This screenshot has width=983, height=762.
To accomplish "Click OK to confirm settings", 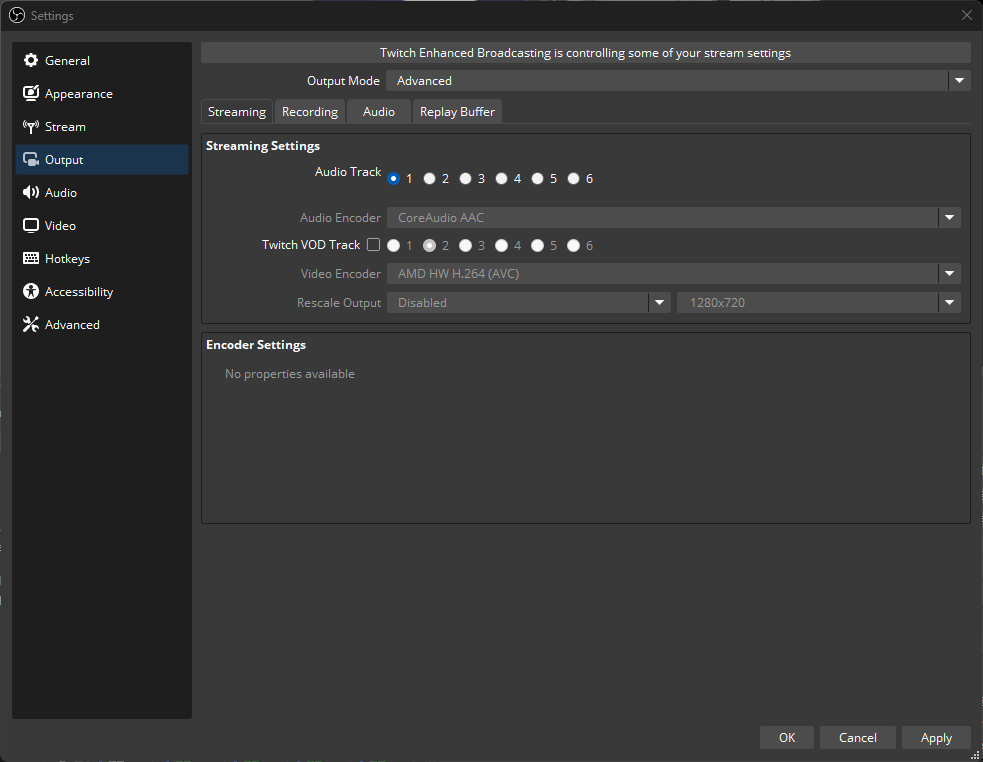I will (787, 738).
